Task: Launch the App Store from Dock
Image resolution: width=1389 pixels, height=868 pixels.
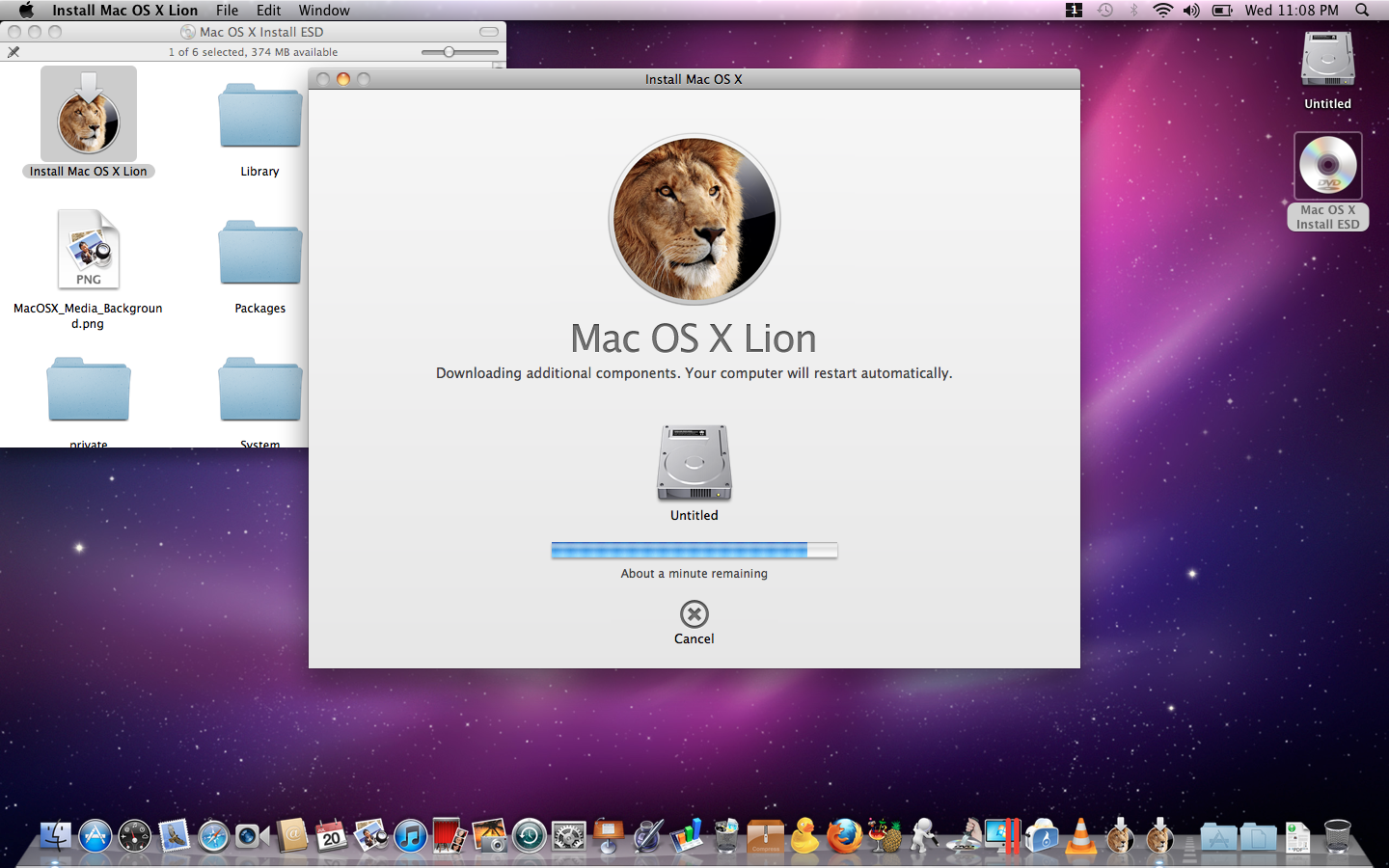Action: pos(95,835)
